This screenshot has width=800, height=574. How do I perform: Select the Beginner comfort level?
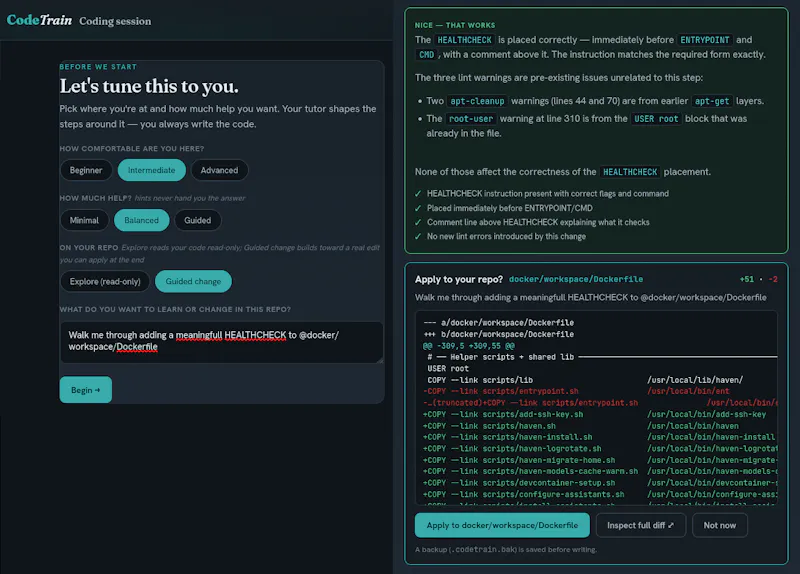[x=86, y=170]
